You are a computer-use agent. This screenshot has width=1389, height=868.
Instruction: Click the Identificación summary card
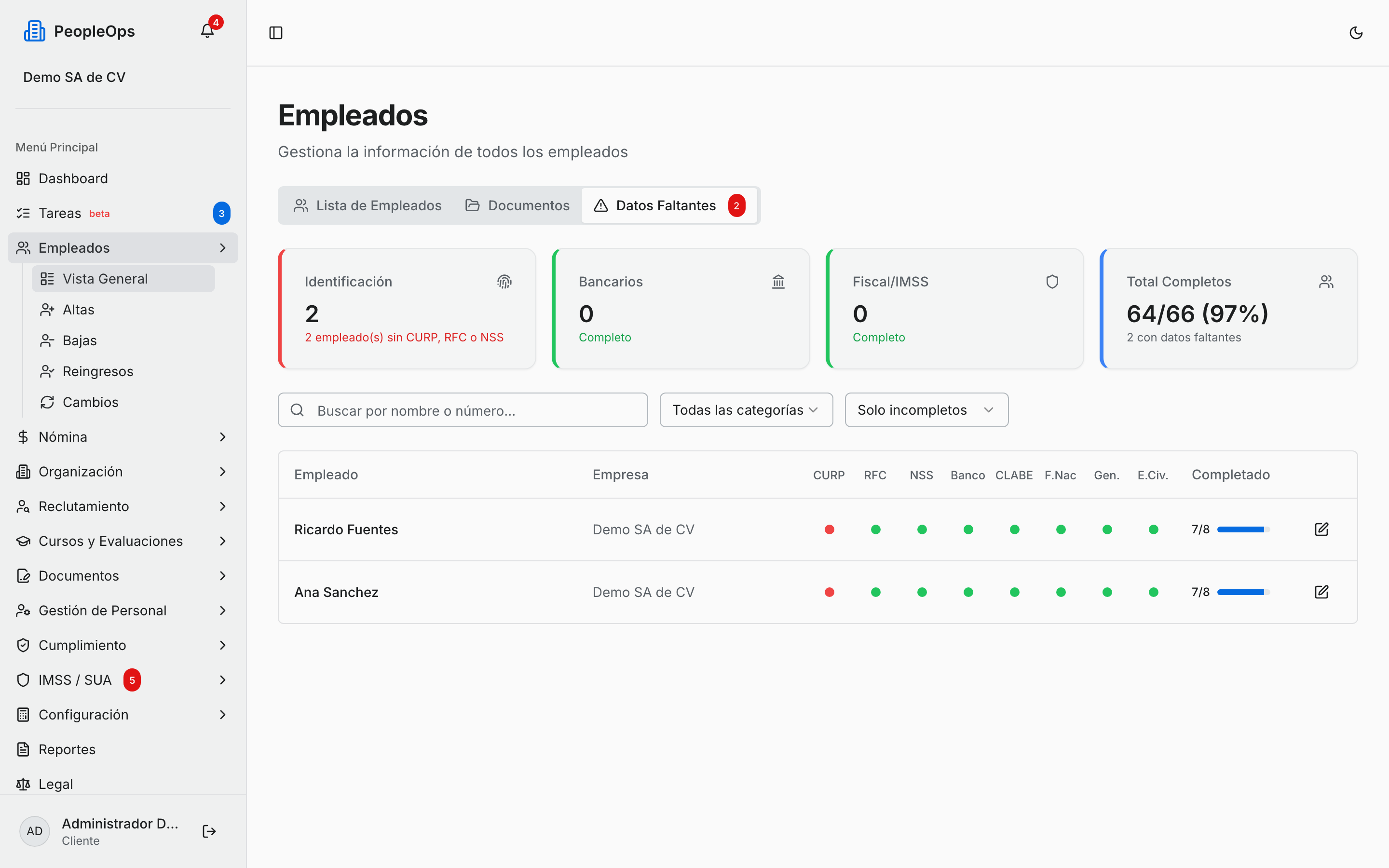point(407,309)
